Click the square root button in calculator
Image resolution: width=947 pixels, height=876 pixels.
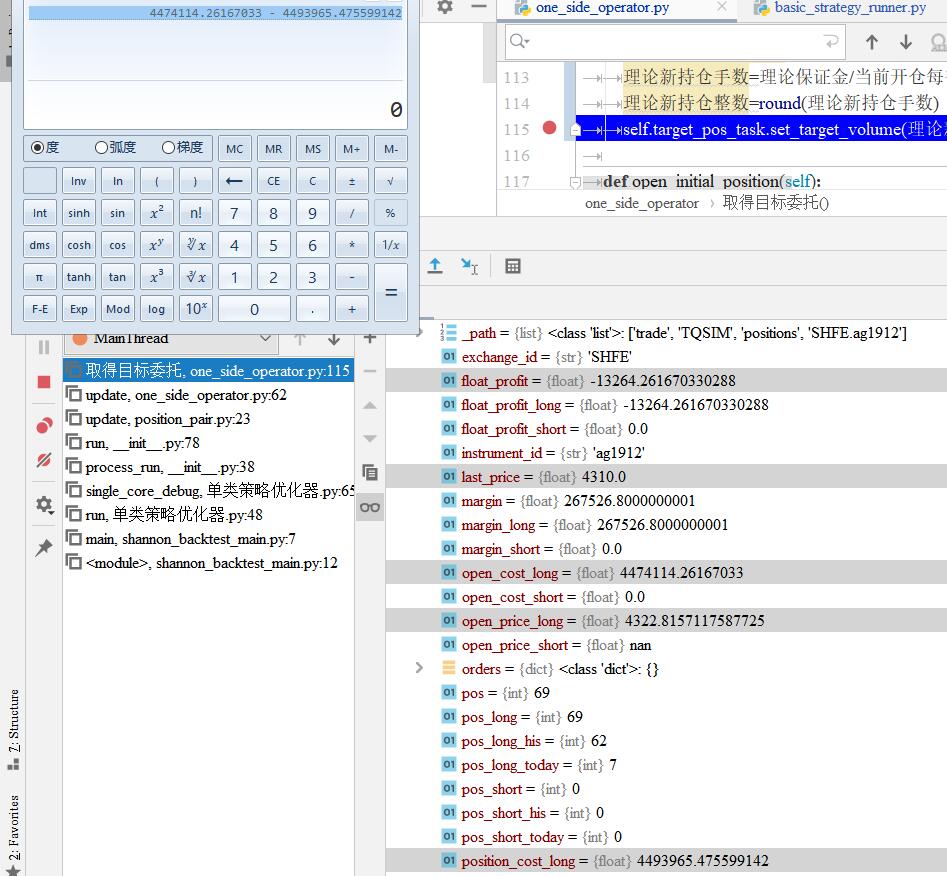pyautogui.click(x=391, y=181)
